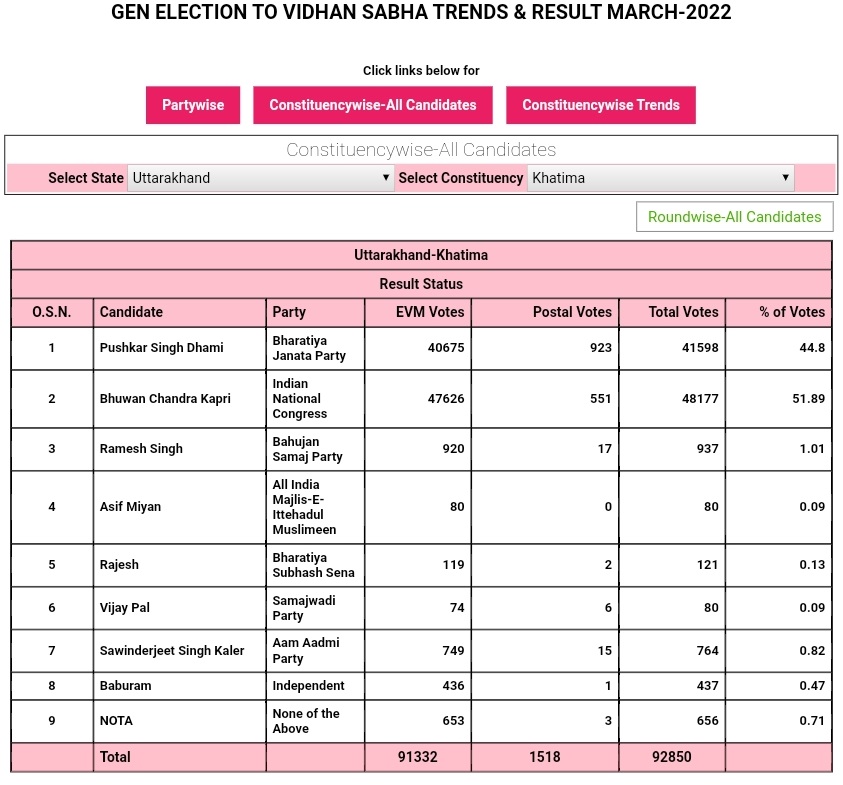Screen dimensions: 843x785
Task: Click EVM votes value 749
Action: pos(453,651)
